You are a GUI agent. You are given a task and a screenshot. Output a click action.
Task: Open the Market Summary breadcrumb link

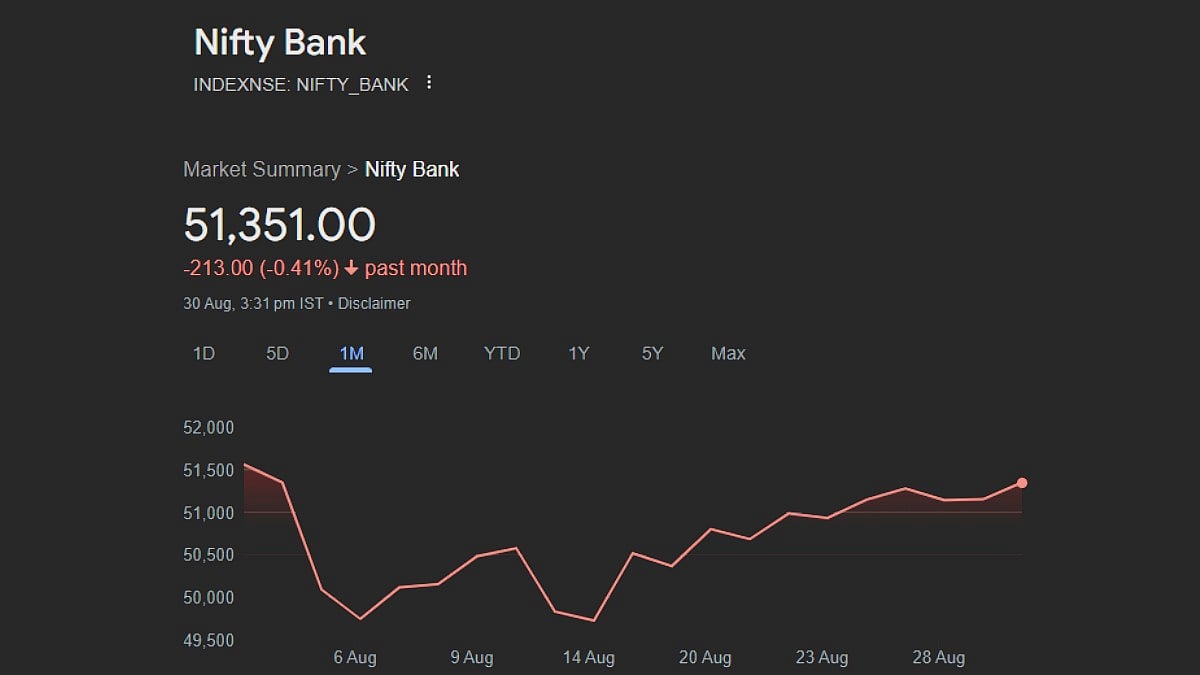tap(262, 169)
